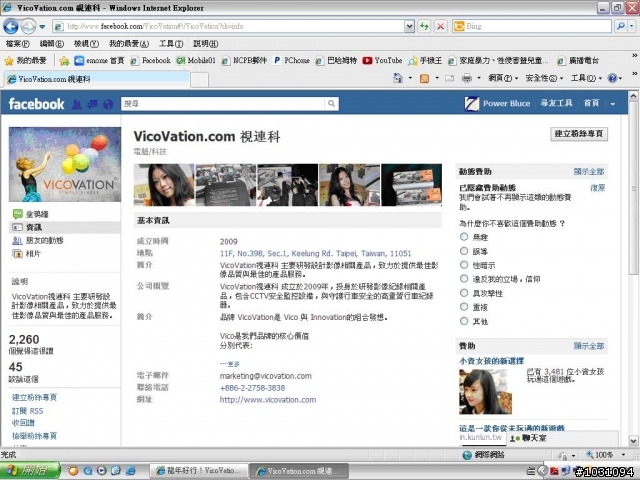Open the 網頁(P) command bar dropdown
Viewport: 640px width, 480px height.
pos(503,78)
